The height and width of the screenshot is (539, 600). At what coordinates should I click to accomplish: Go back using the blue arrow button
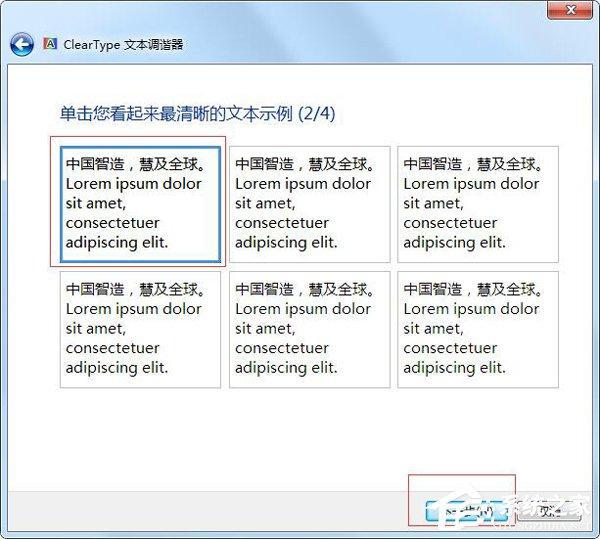click(x=22, y=45)
